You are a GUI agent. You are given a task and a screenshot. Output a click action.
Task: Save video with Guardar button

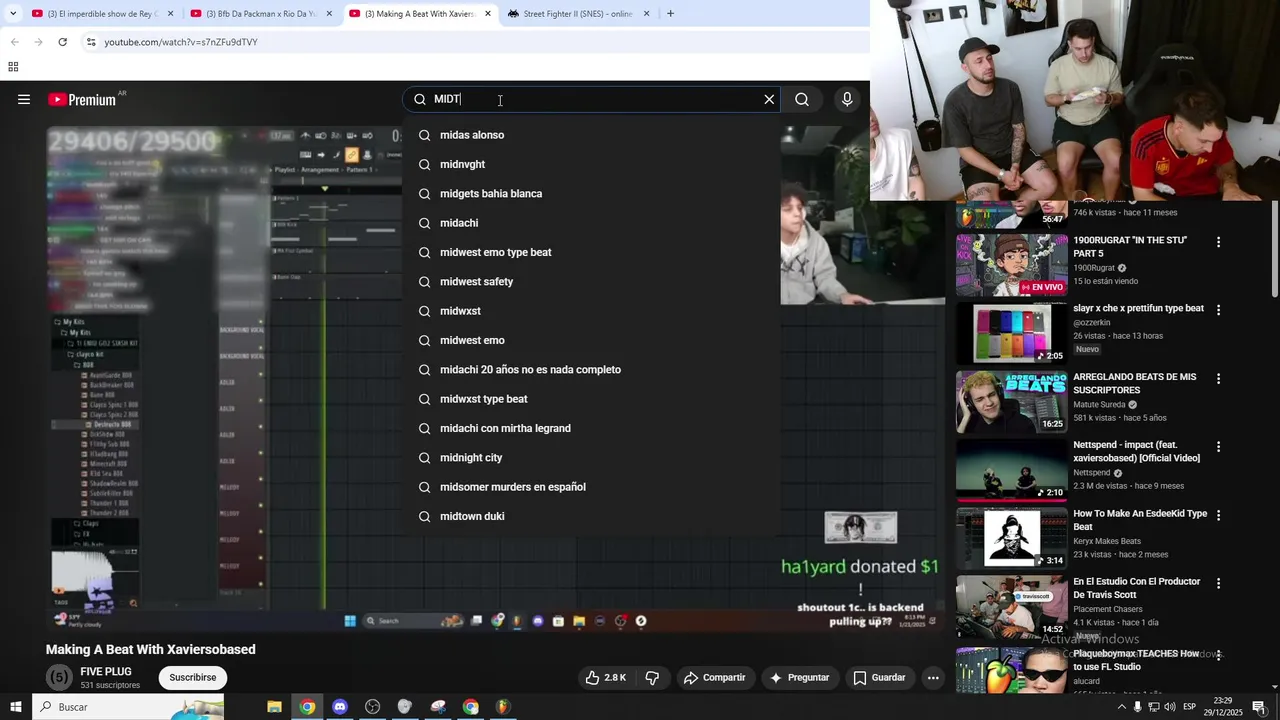pyautogui.click(x=878, y=677)
